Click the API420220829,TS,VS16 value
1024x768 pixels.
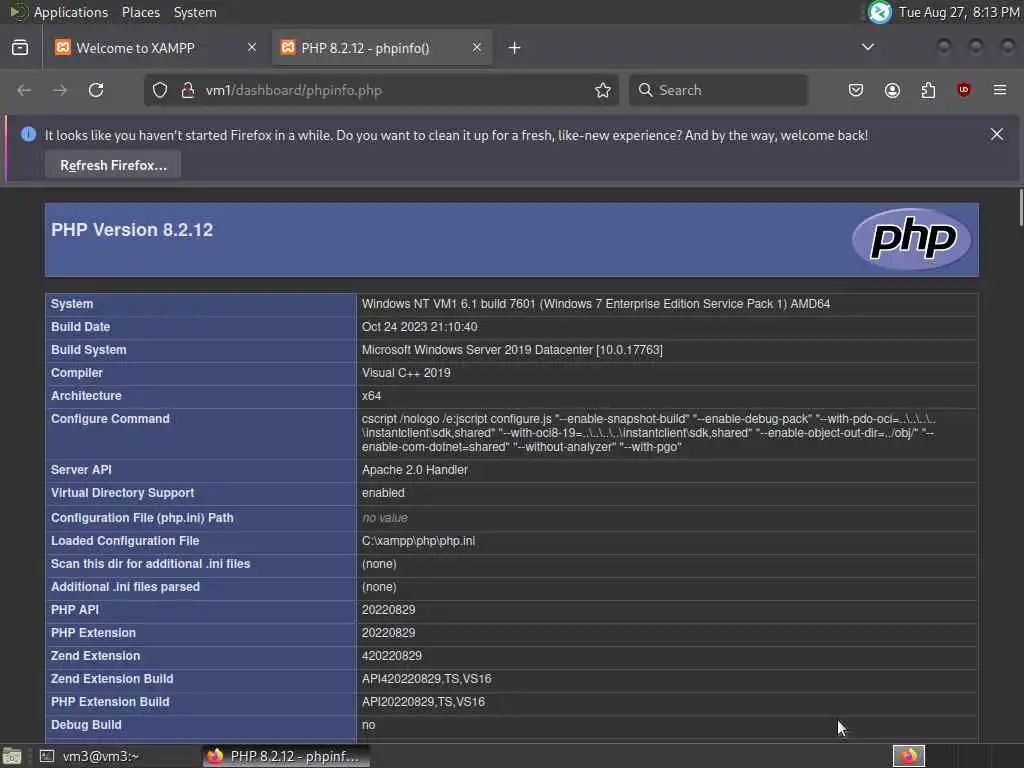426,679
